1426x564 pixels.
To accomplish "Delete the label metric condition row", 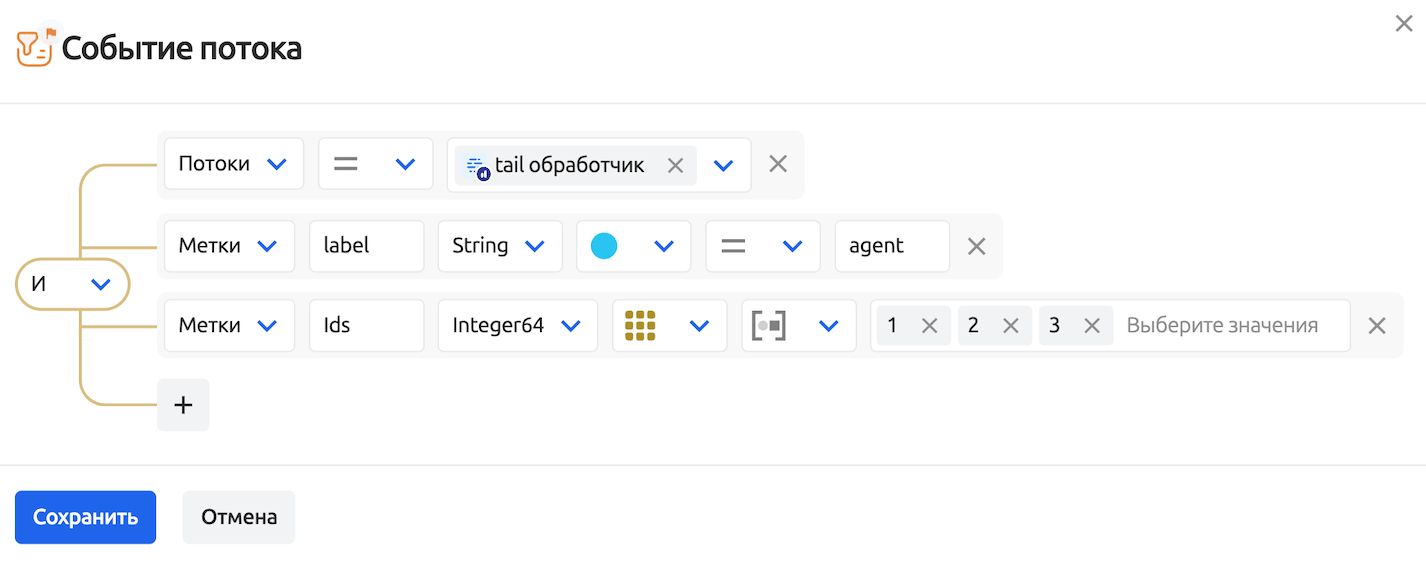I will (976, 246).
